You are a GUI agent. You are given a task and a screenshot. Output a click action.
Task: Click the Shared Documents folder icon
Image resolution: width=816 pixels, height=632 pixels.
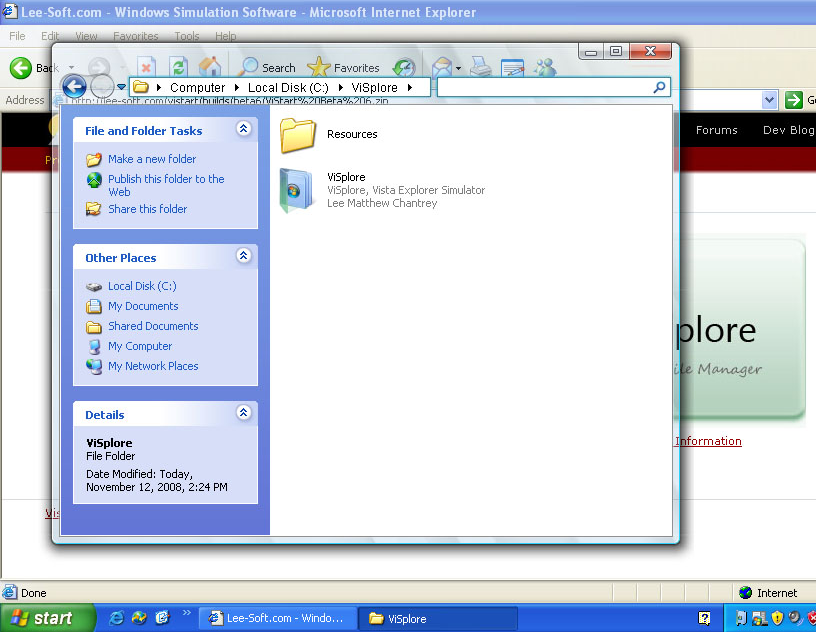point(94,326)
